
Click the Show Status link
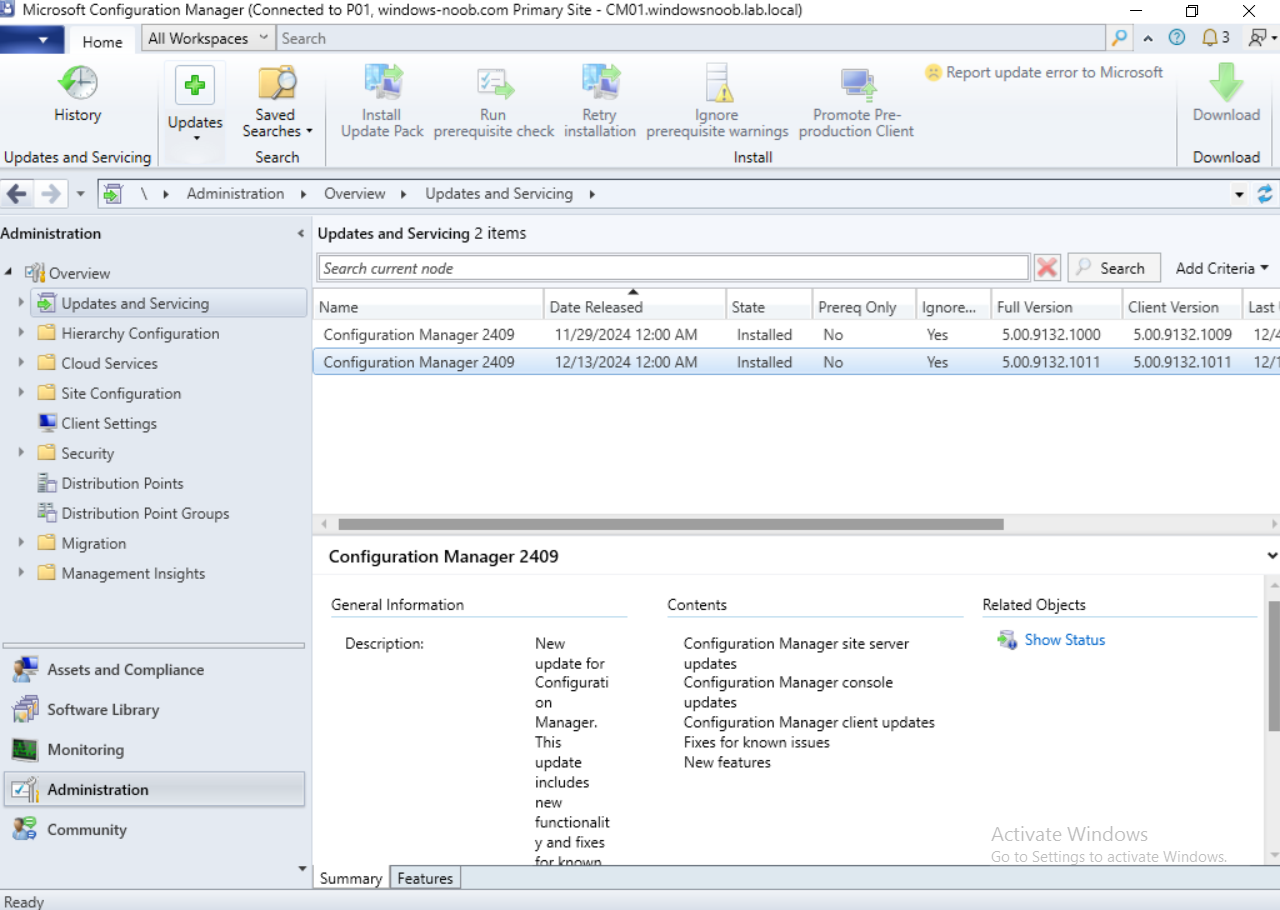click(1065, 640)
